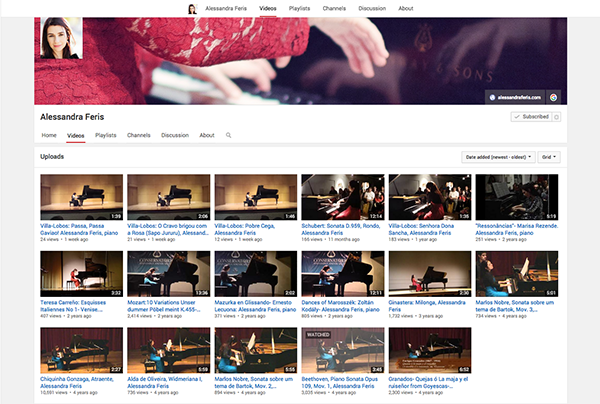Play the 2:02 Mazurka en Glissando thumbnail
Screen dimensions: 600x404
pos(256,274)
